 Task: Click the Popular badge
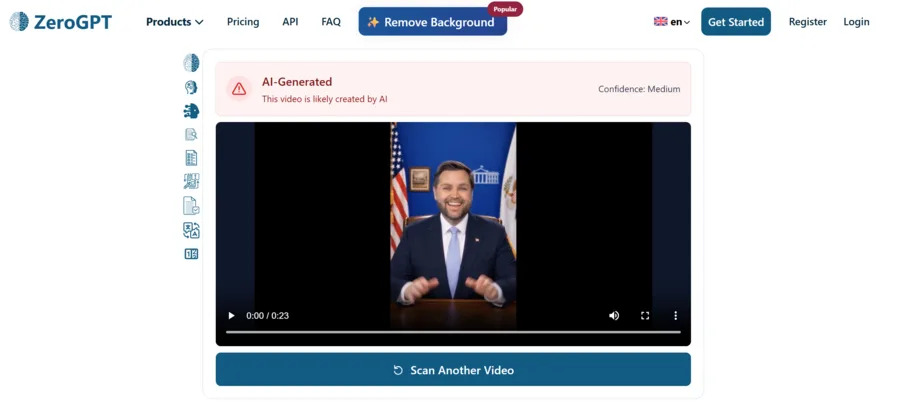(x=505, y=9)
